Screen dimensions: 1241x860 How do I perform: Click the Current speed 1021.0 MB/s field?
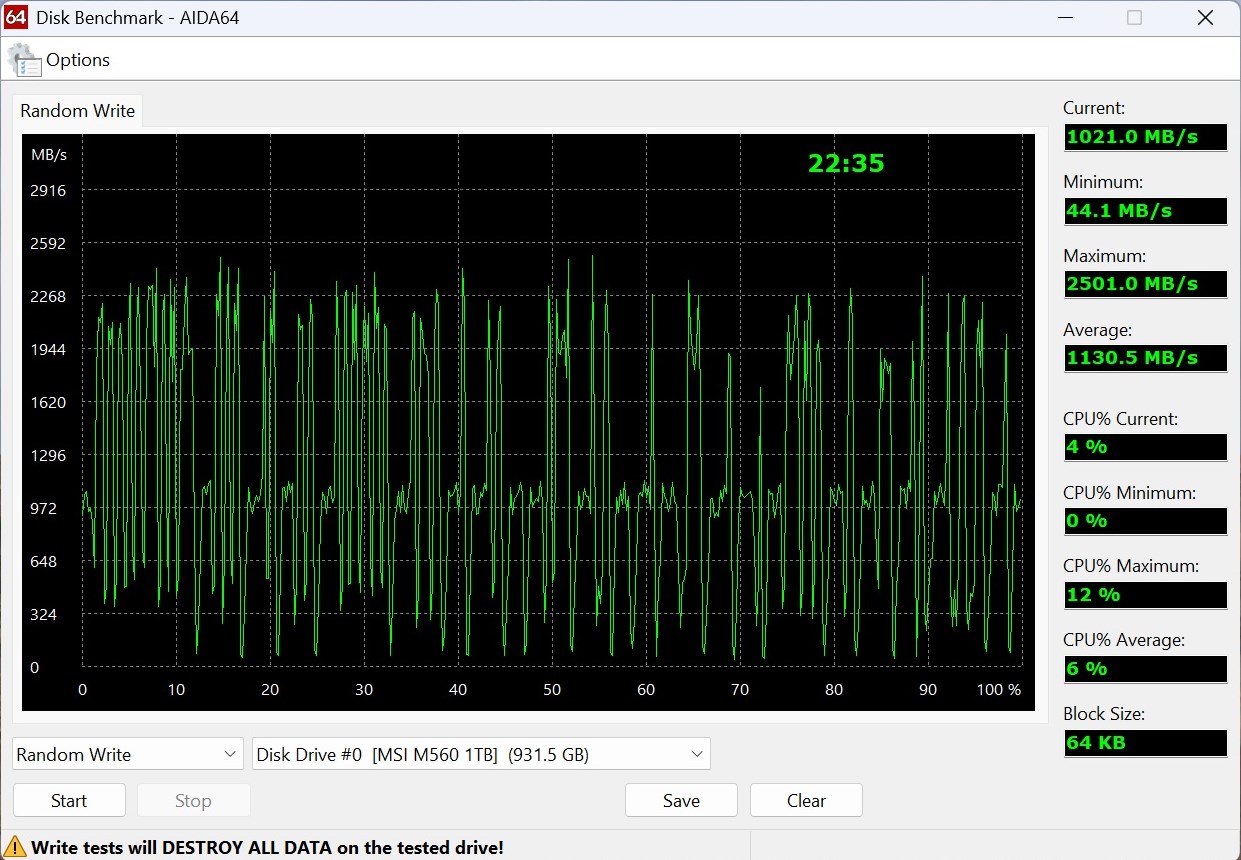click(x=1145, y=137)
